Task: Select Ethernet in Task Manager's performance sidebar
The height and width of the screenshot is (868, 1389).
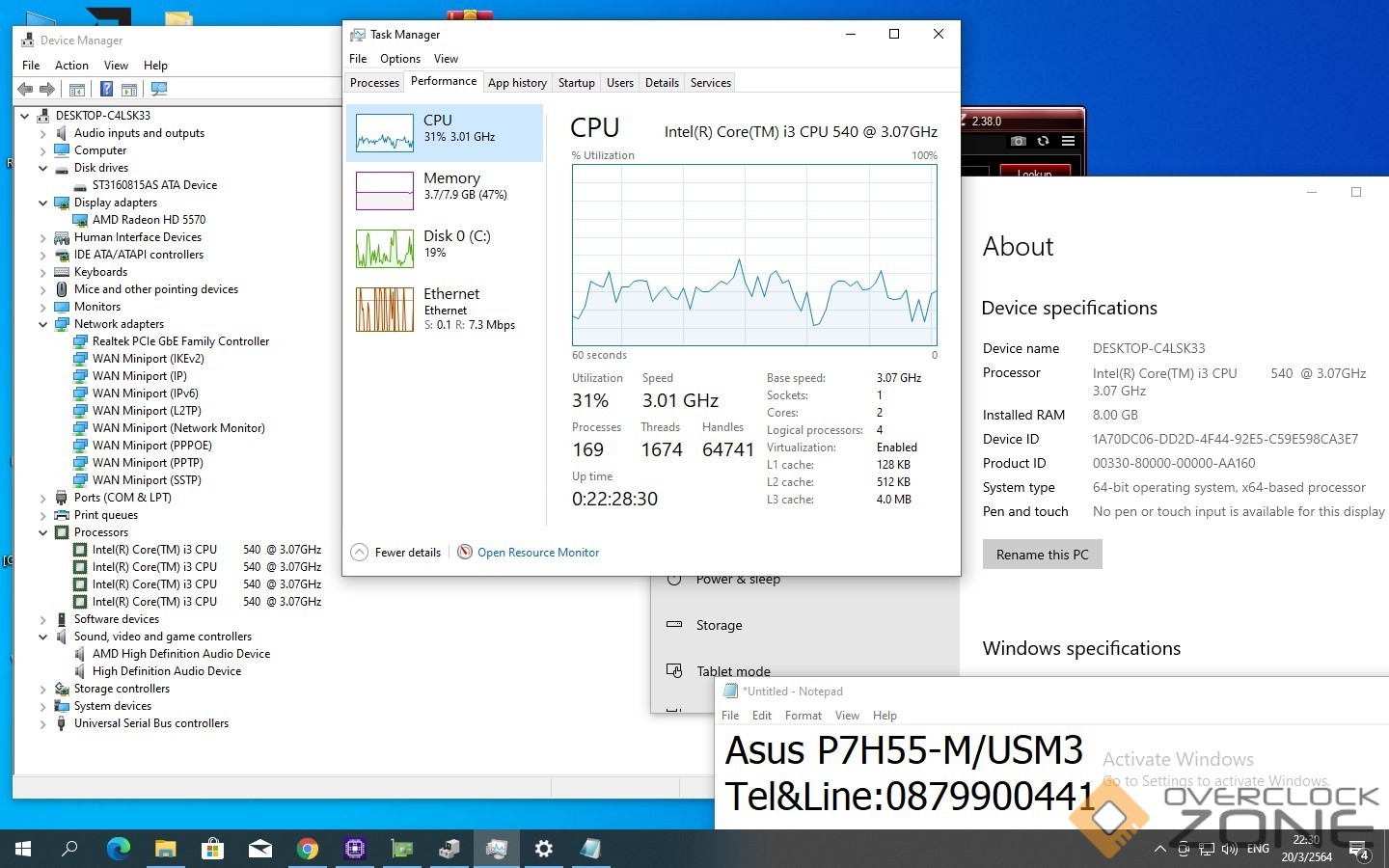Action: click(445, 309)
